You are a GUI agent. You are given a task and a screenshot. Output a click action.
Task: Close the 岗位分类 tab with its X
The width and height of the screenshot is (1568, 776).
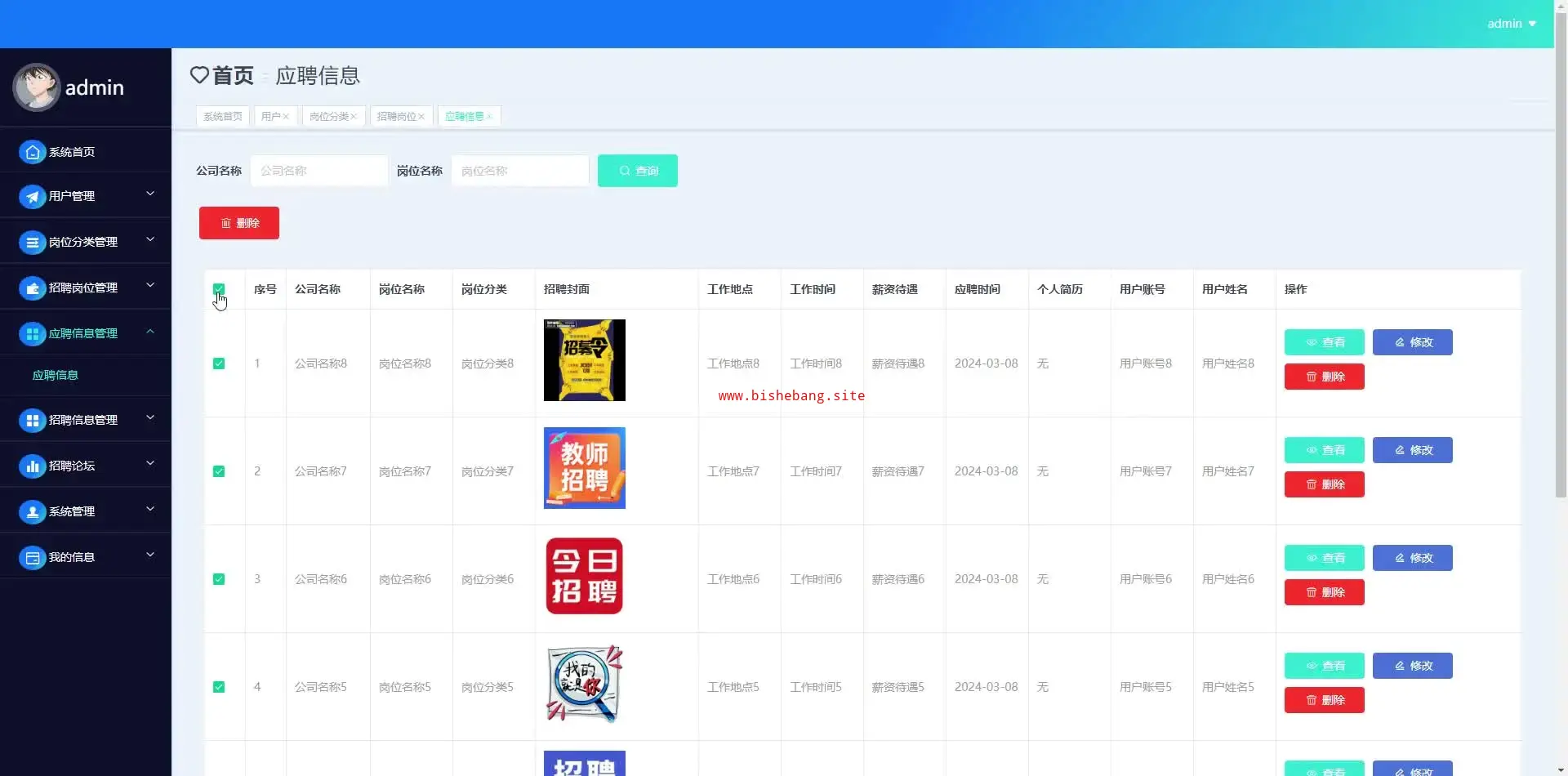pos(354,117)
